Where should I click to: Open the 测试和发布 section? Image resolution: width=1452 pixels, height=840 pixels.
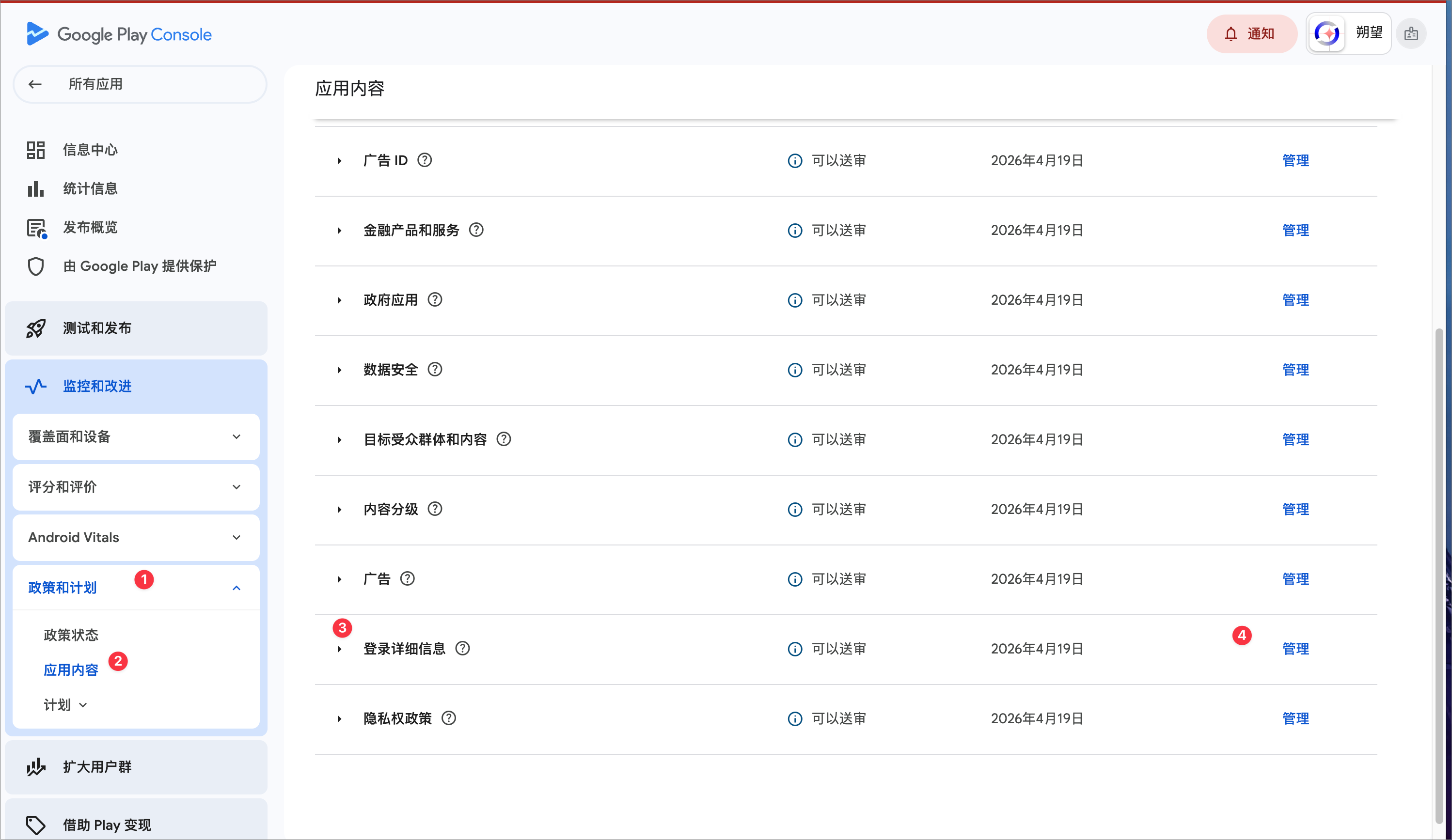click(x=136, y=328)
